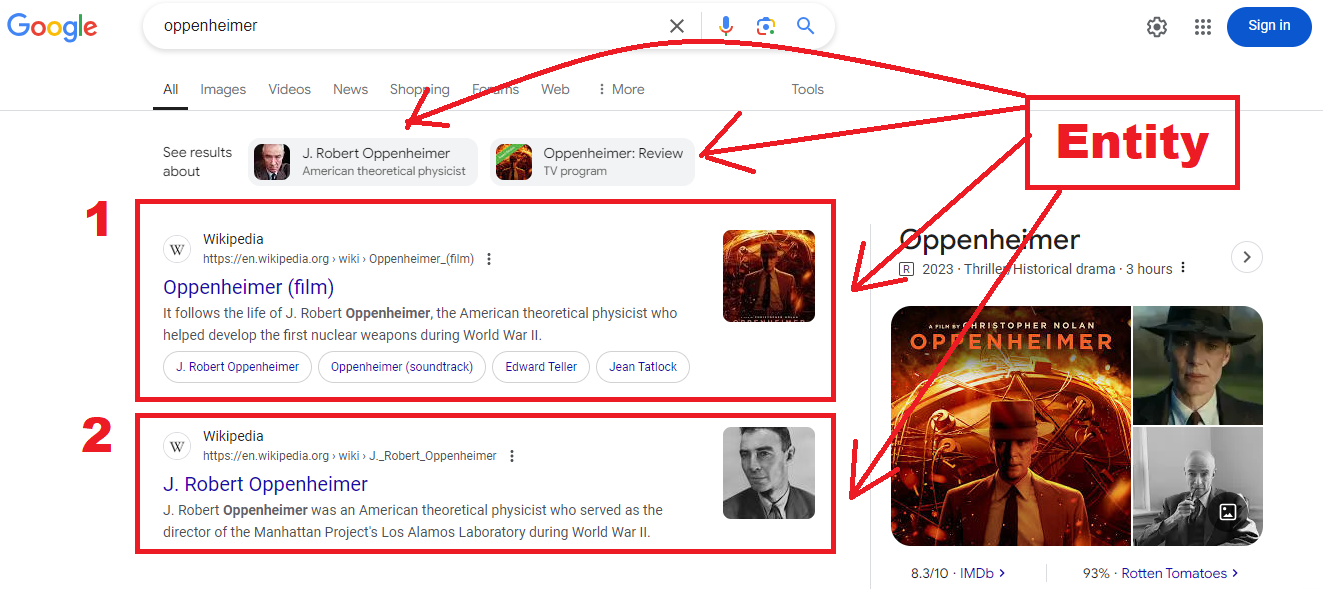This screenshot has height=589, width=1323.
Task: Switch to the News tab
Action: [x=351, y=89]
